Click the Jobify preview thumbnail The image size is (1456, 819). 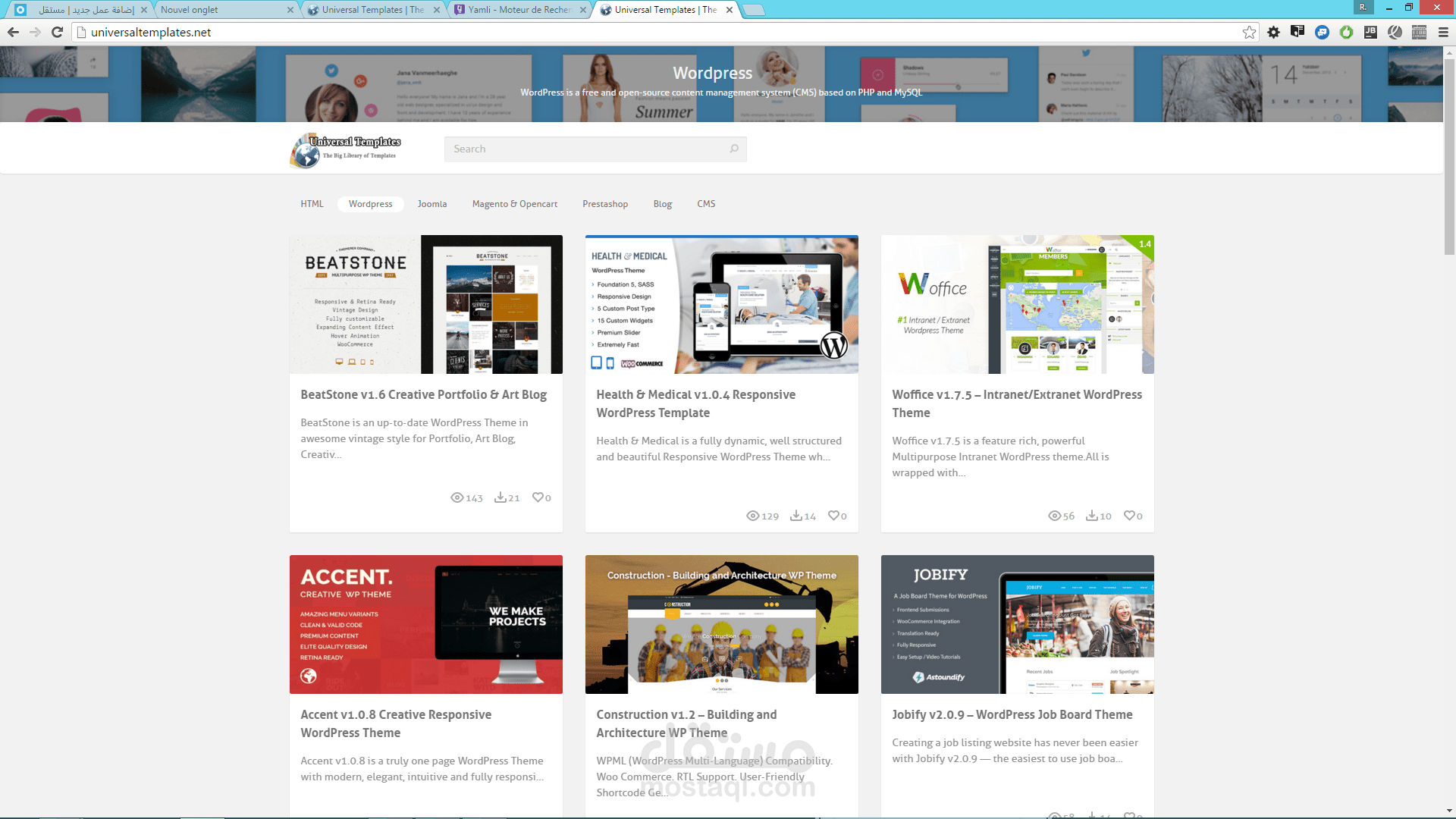[1018, 624]
